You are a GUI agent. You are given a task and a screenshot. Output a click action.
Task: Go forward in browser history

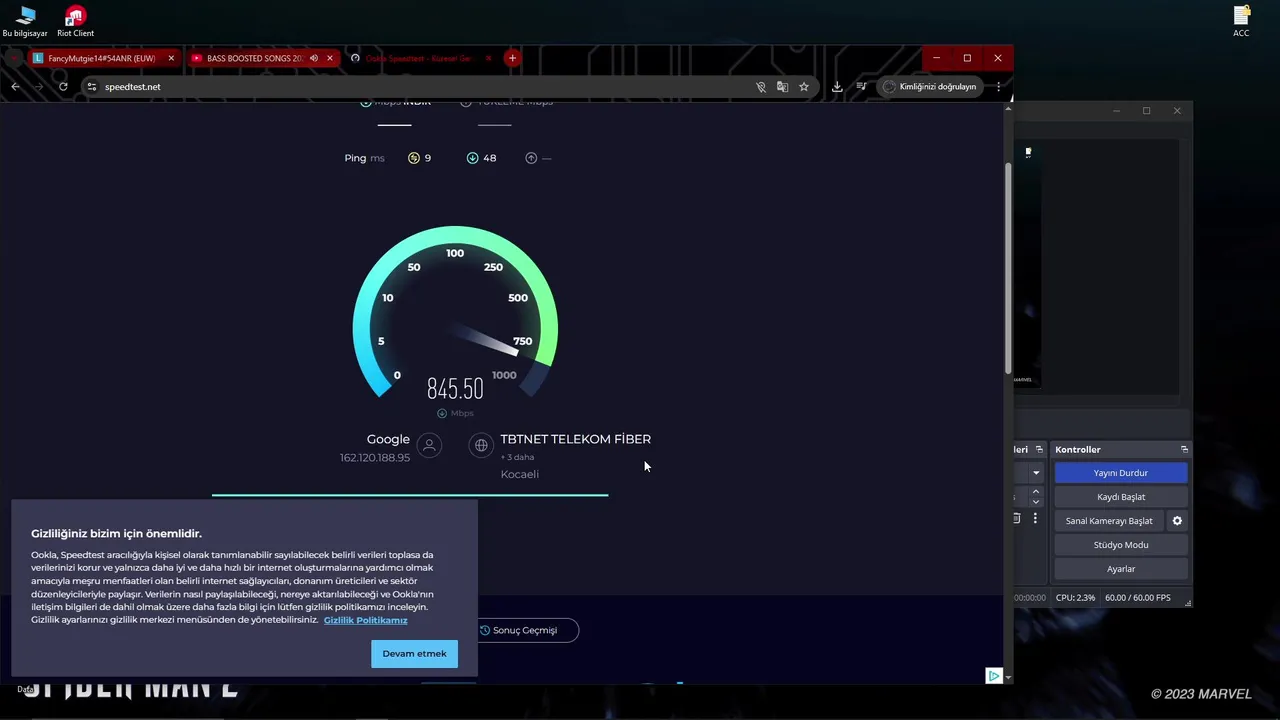click(x=39, y=87)
